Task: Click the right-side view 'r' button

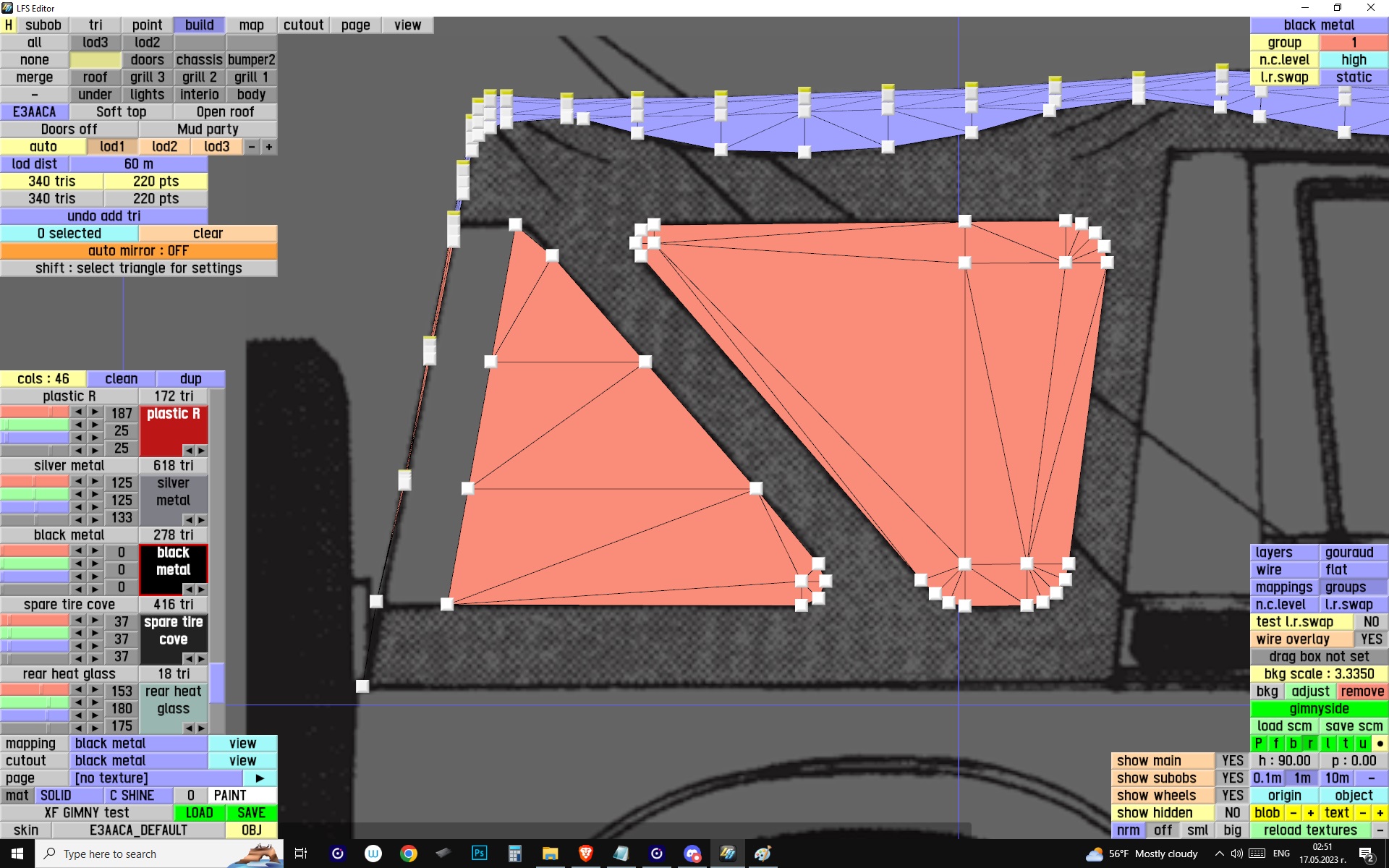Action: 1310,744
